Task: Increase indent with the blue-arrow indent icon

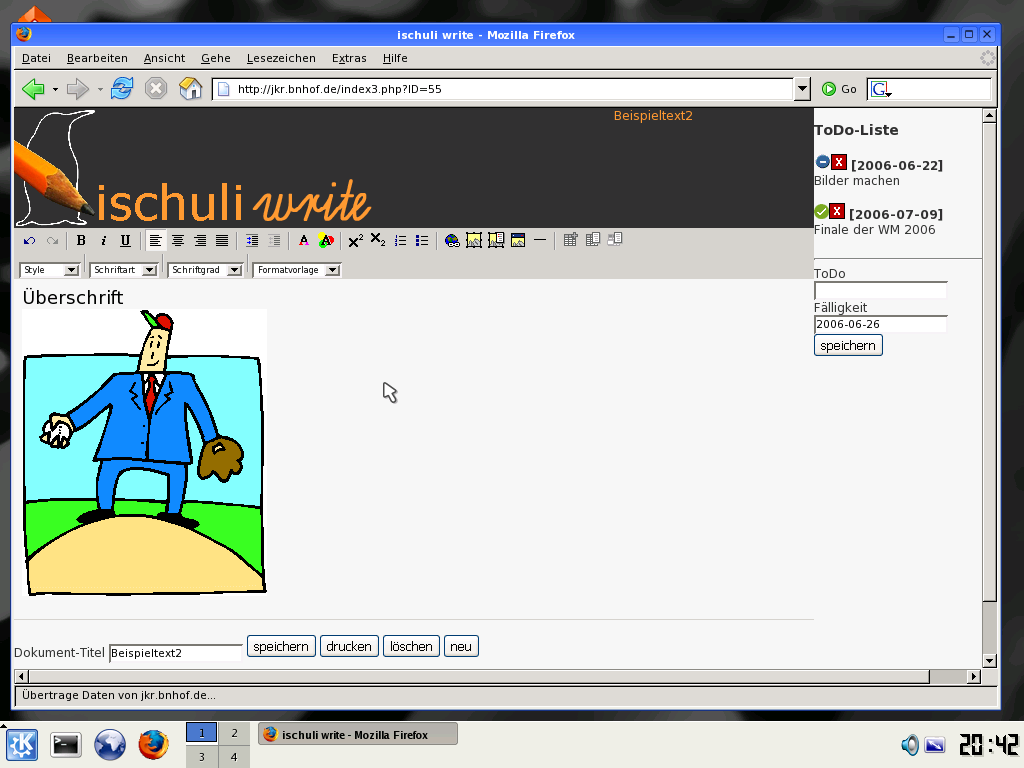Action: (x=252, y=241)
